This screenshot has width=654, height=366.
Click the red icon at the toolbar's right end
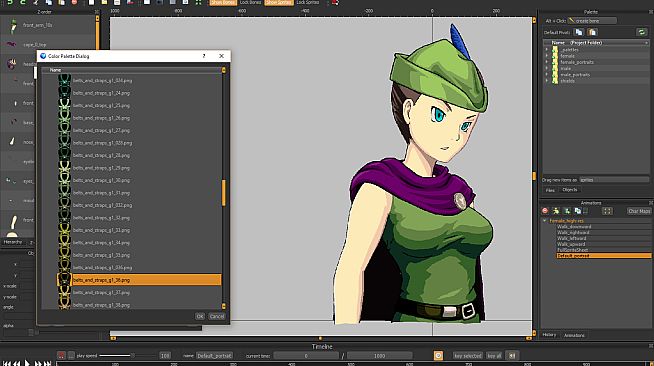point(335,2)
